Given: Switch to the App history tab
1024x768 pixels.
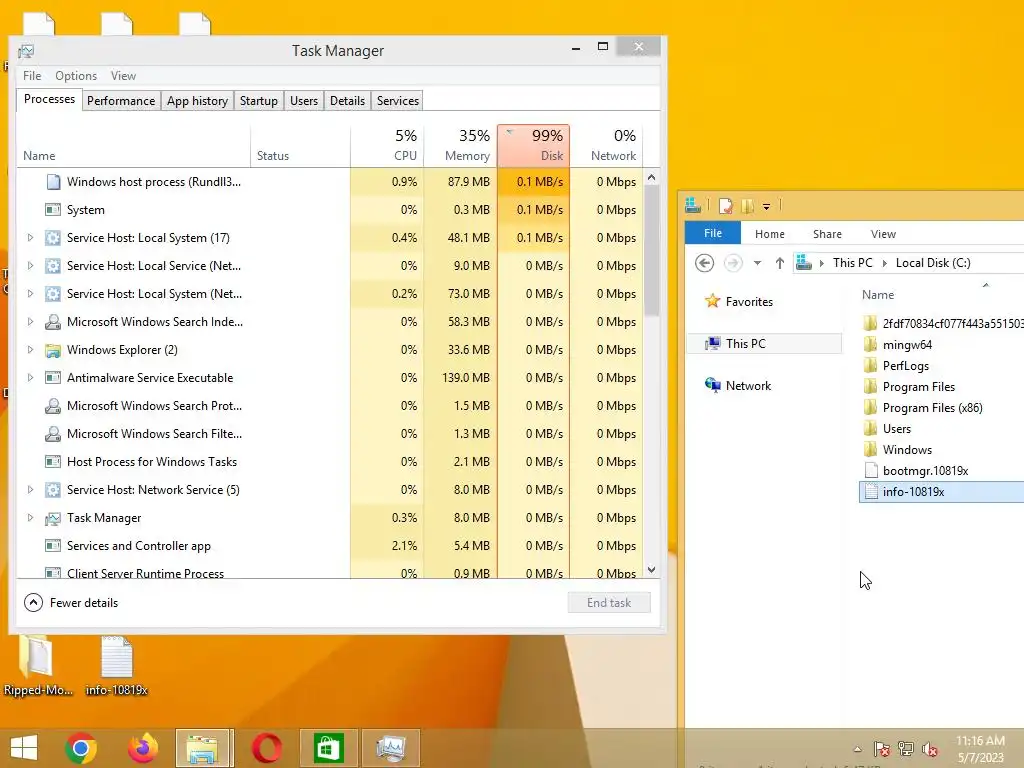Looking at the screenshot, I should (x=197, y=101).
